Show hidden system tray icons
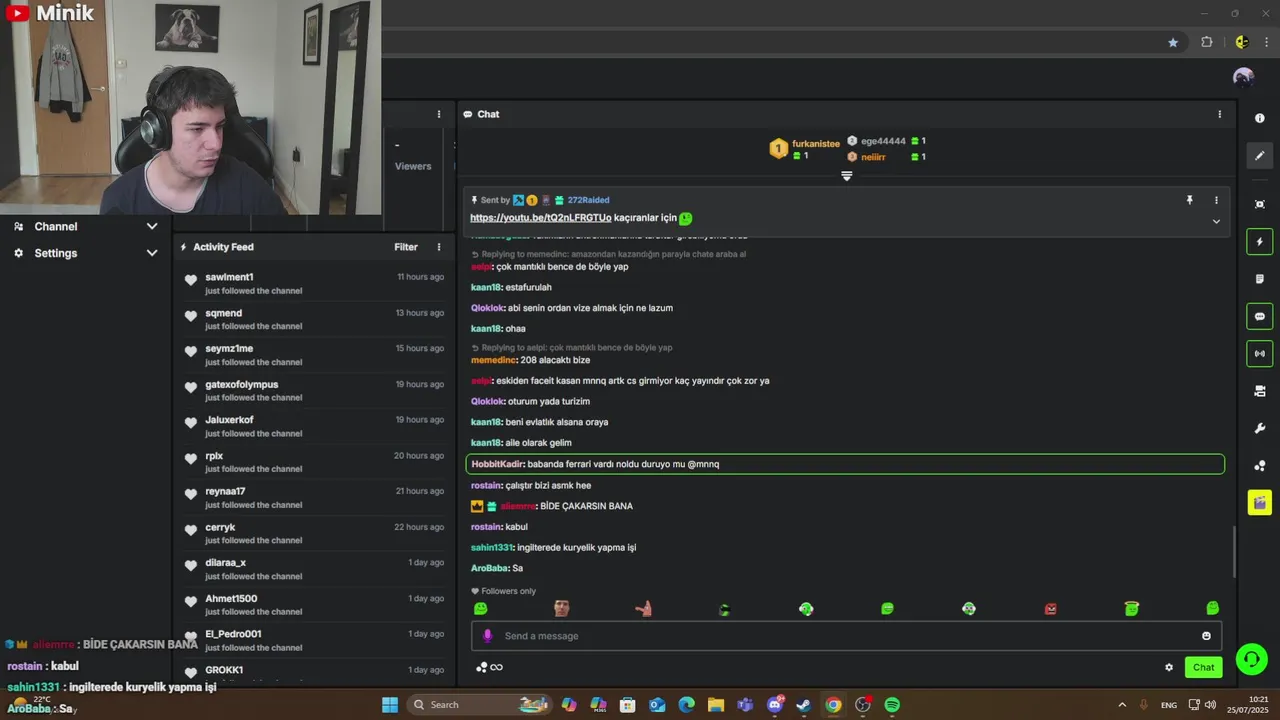Viewport: 1280px width, 720px height. tap(1122, 705)
